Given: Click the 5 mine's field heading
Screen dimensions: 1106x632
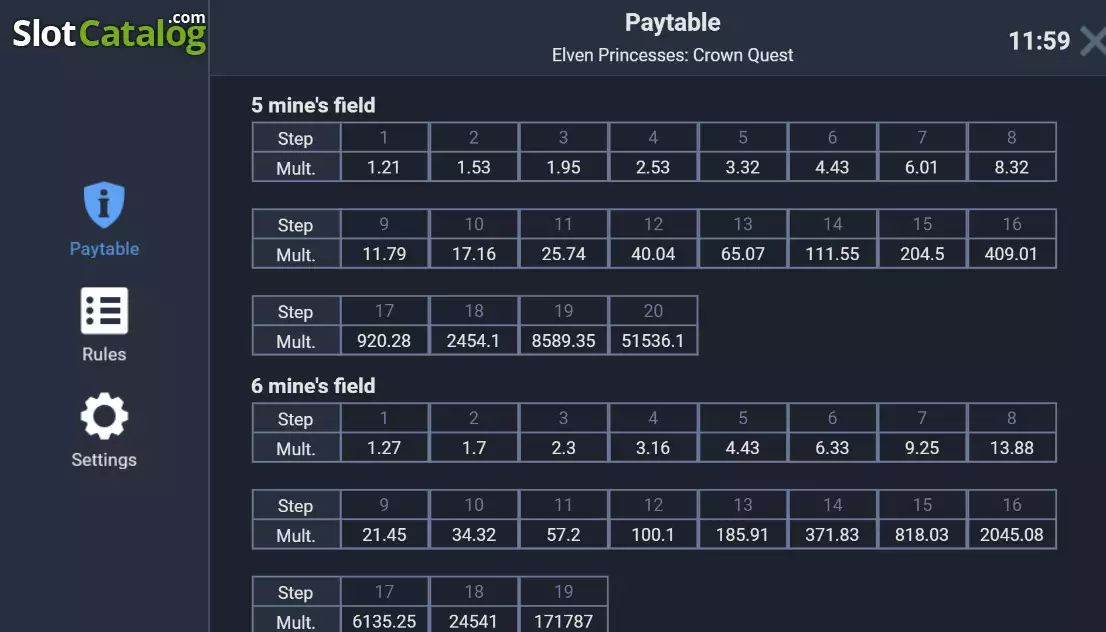Looking at the screenshot, I should pyautogui.click(x=313, y=105).
